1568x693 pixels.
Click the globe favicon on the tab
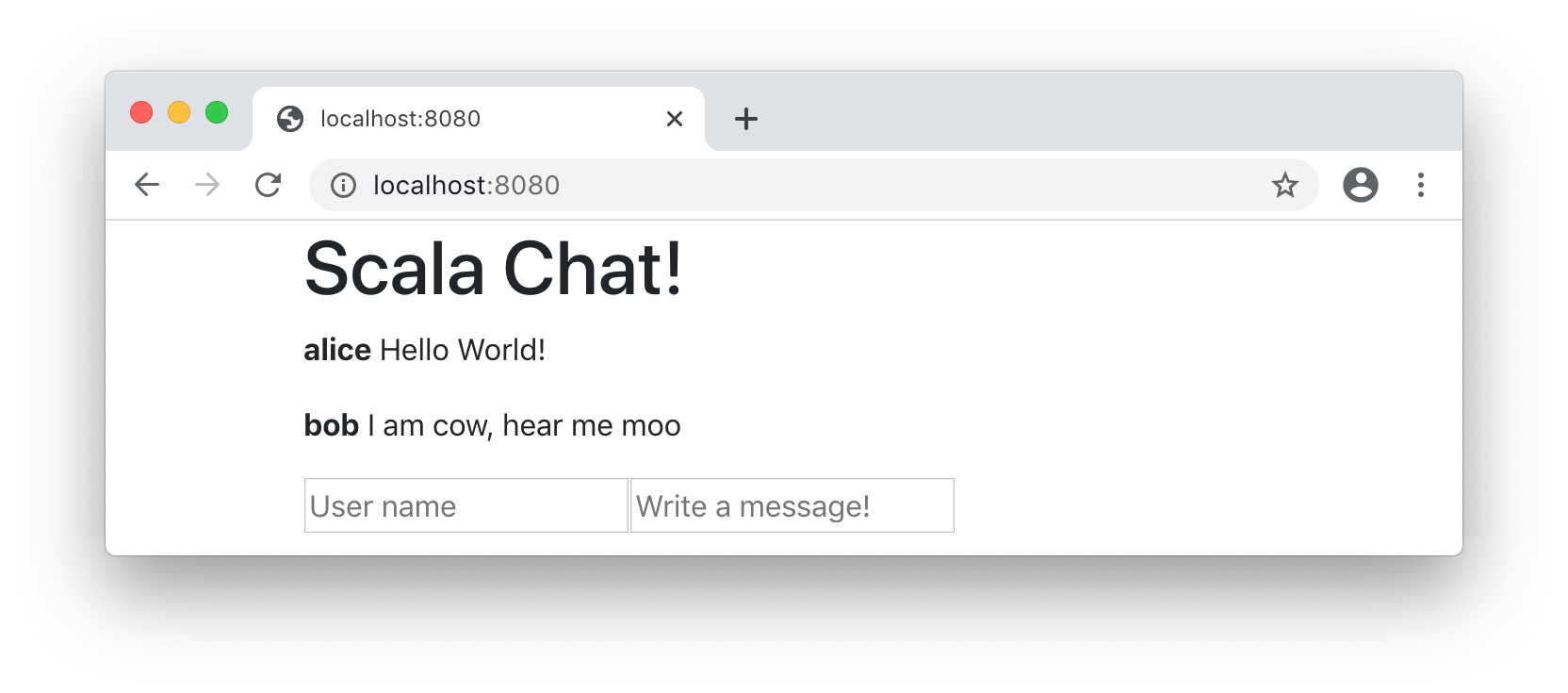click(290, 119)
